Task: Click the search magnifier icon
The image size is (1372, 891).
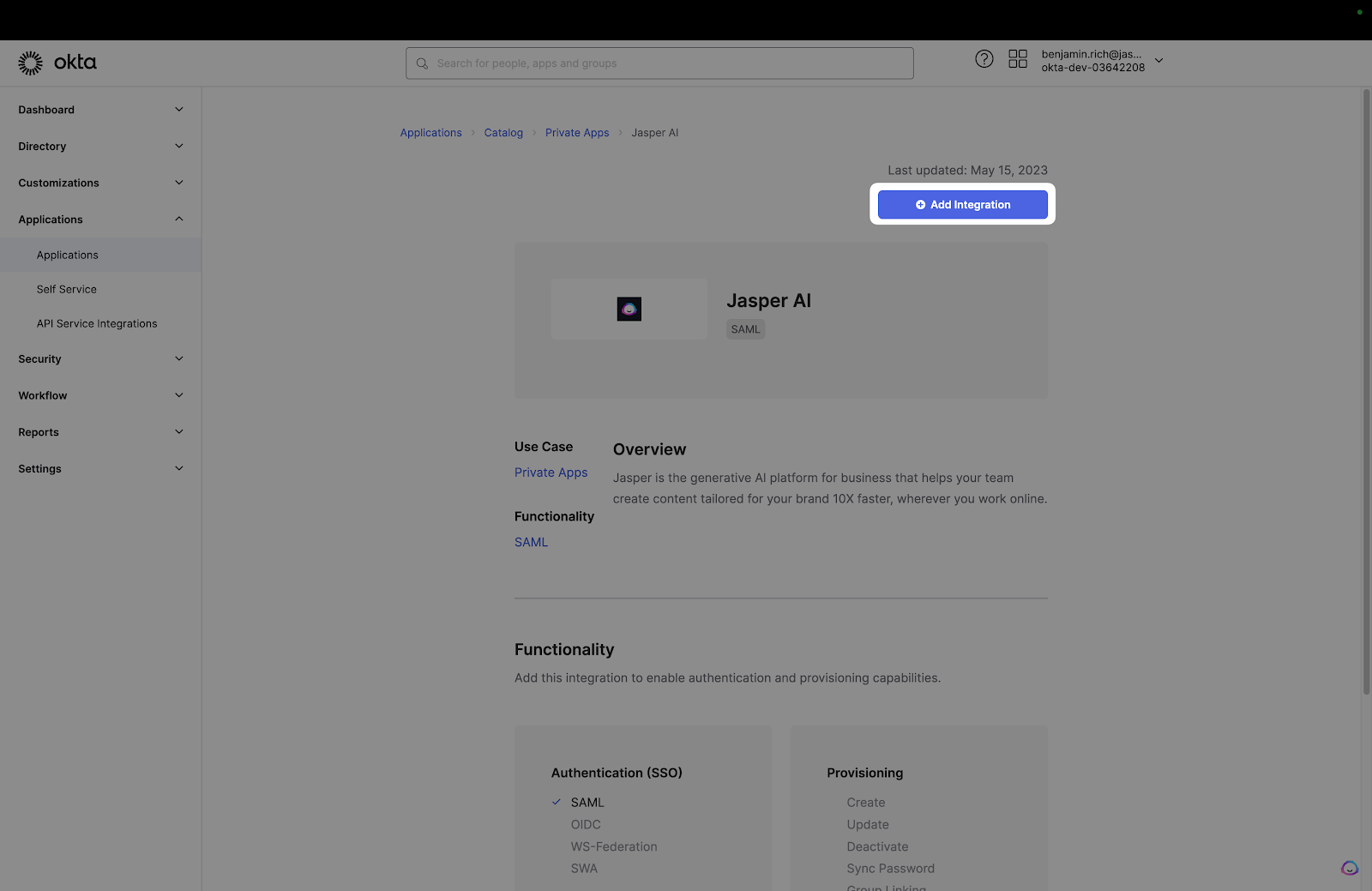Action: coord(422,63)
